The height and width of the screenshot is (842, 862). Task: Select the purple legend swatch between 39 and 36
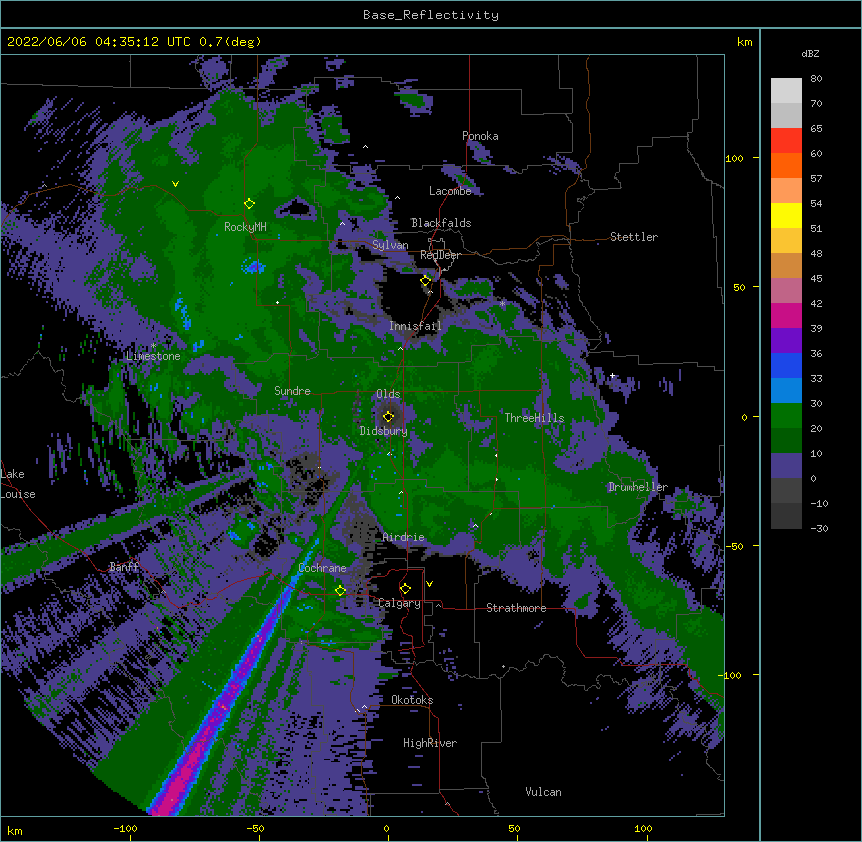click(786, 340)
